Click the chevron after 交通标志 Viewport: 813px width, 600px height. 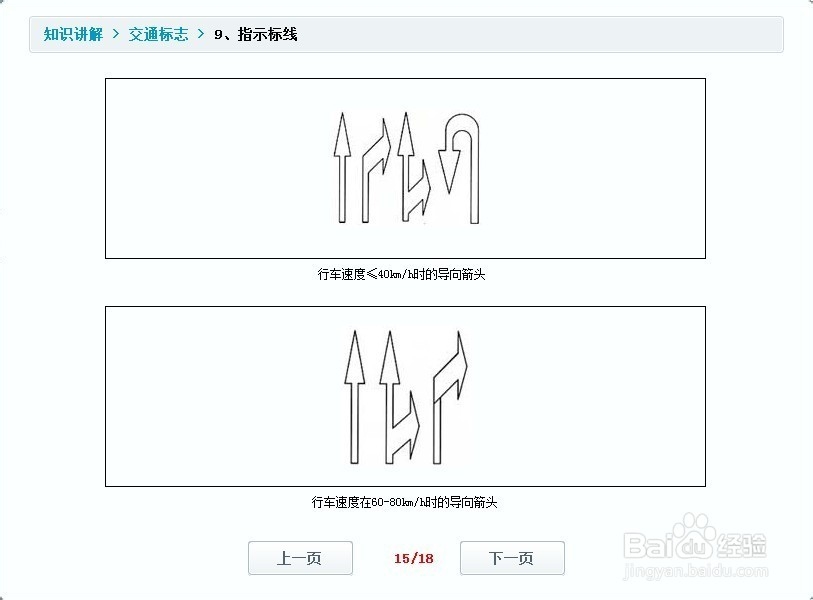[201, 34]
